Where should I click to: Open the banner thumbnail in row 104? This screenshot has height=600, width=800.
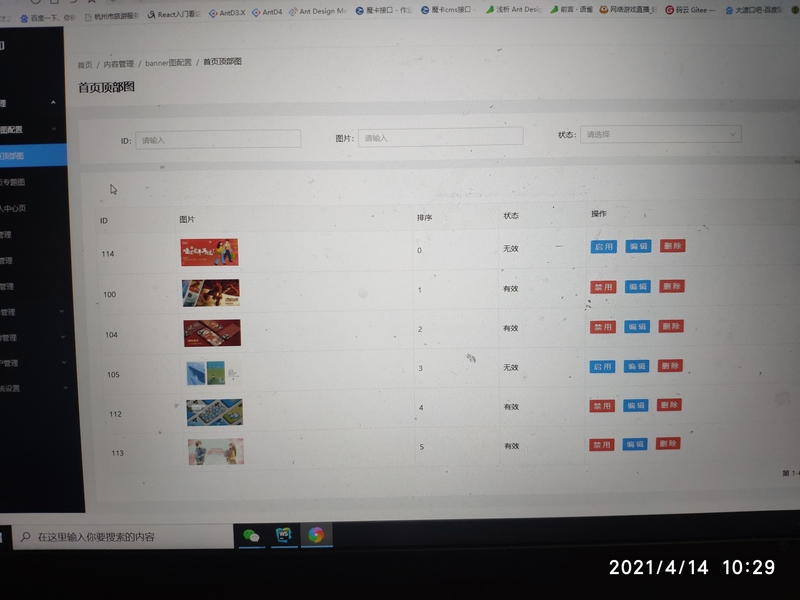[212, 333]
